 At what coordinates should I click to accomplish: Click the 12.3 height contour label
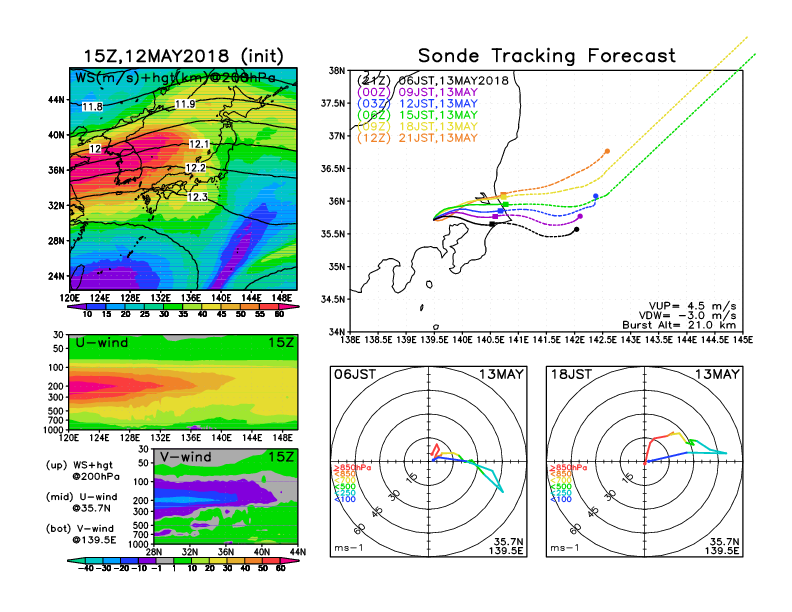(197, 197)
